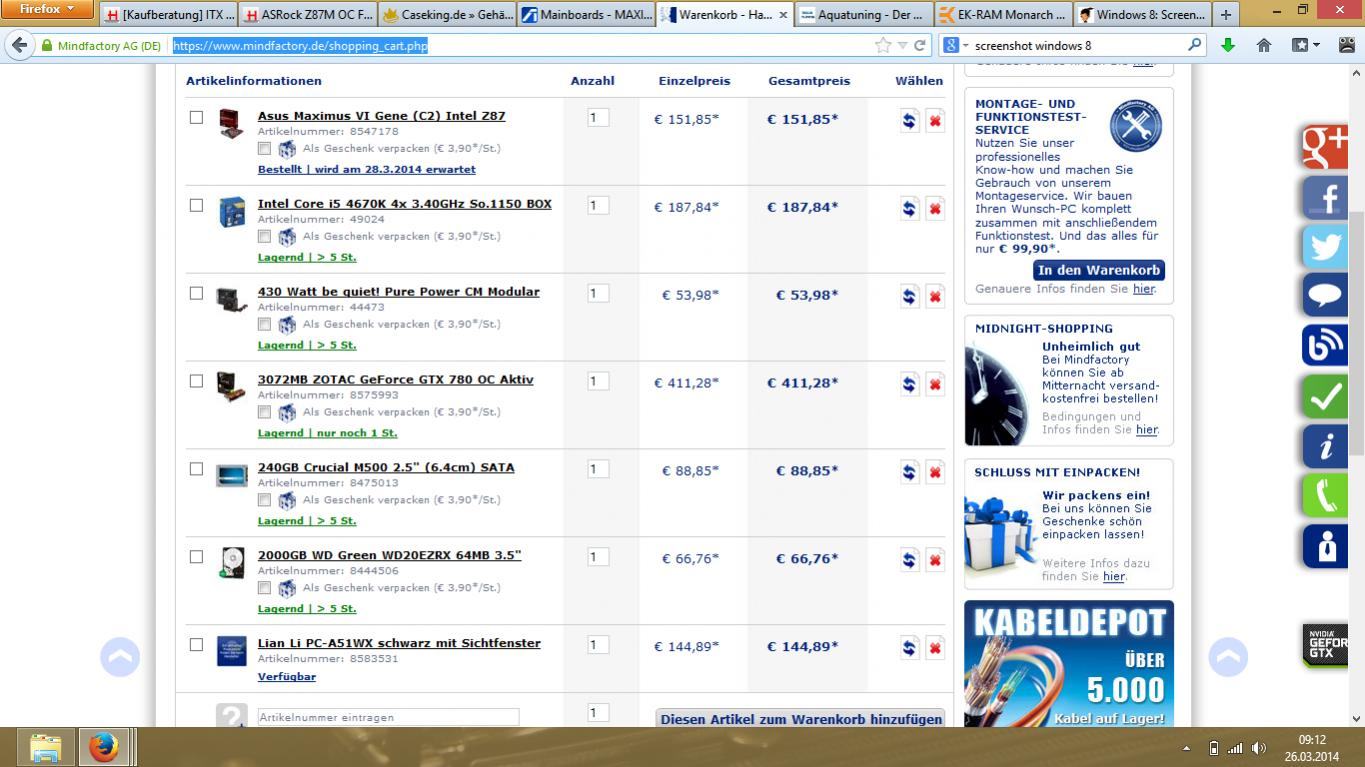Image resolution: width=1365 pixels, height=767 pixels.
Task: Open search engine selector dropdown
Action: tap(956, 45)
